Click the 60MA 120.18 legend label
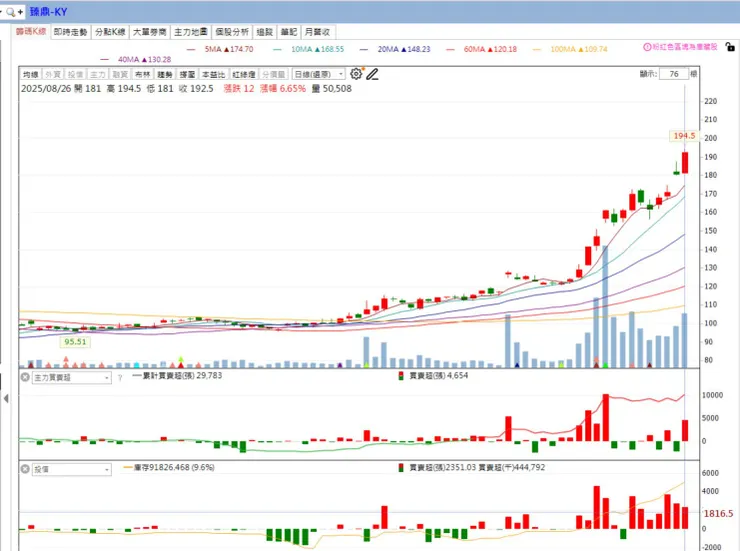 (x=490, y=49)
